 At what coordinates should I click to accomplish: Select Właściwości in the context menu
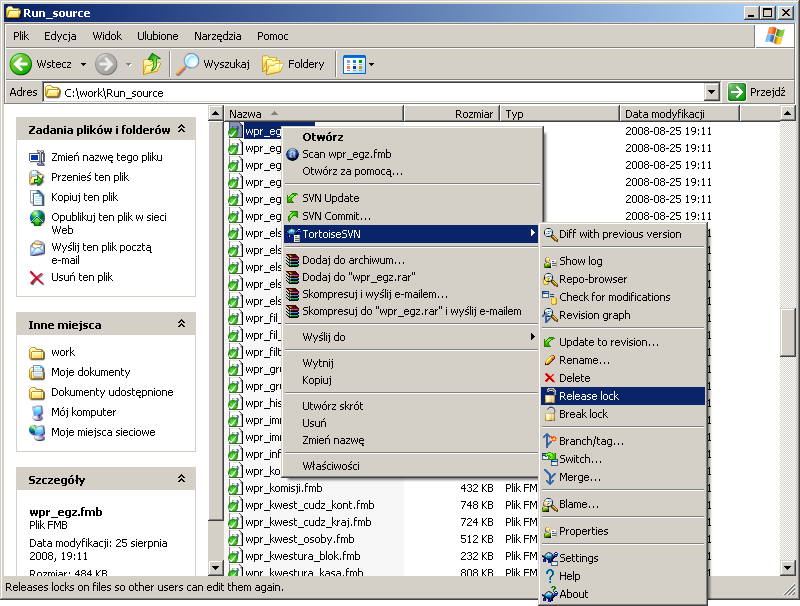pos(412,466)
